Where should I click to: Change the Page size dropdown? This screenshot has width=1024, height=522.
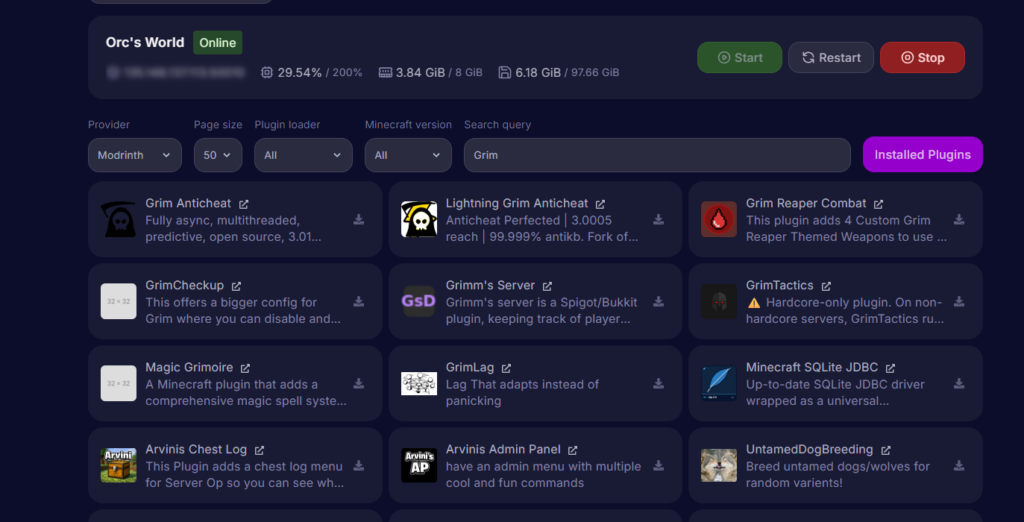pyautogui.click(x=218, y=155)
